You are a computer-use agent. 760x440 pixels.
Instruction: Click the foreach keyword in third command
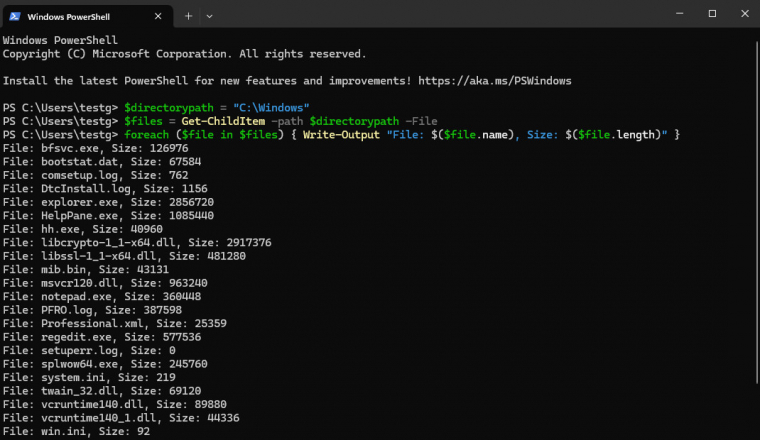pyautogui.click(x=146, y=135)
